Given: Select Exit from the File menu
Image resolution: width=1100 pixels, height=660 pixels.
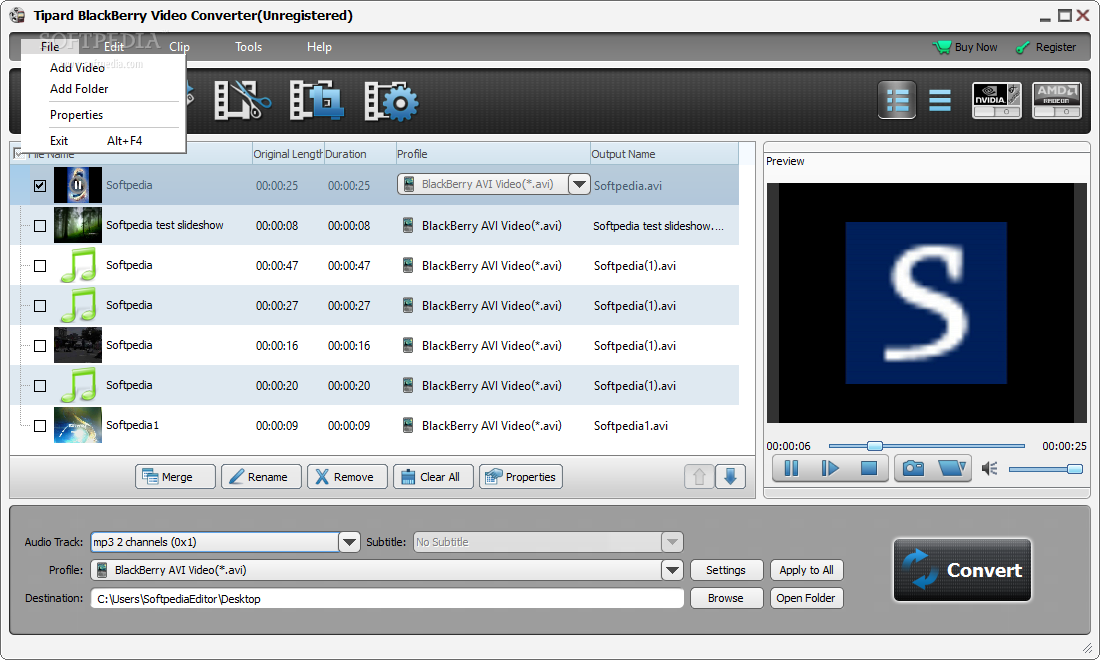Looking at the screenshot, I should point(59,141).
